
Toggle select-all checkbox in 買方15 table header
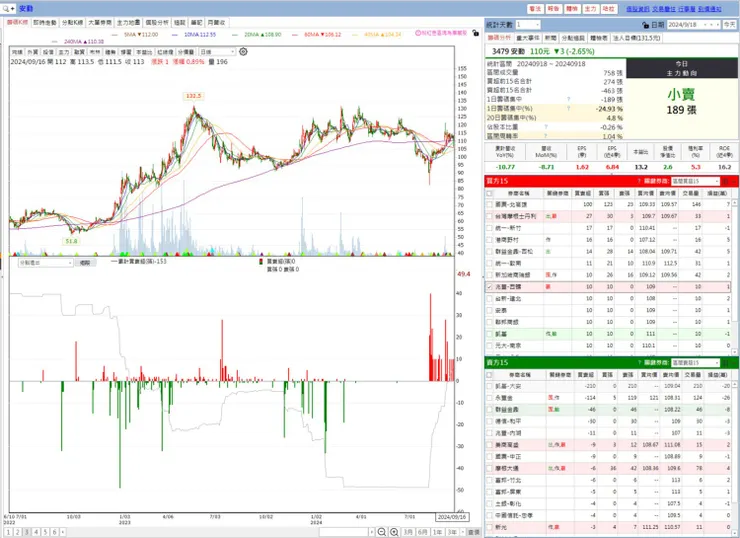pos(489,193)
